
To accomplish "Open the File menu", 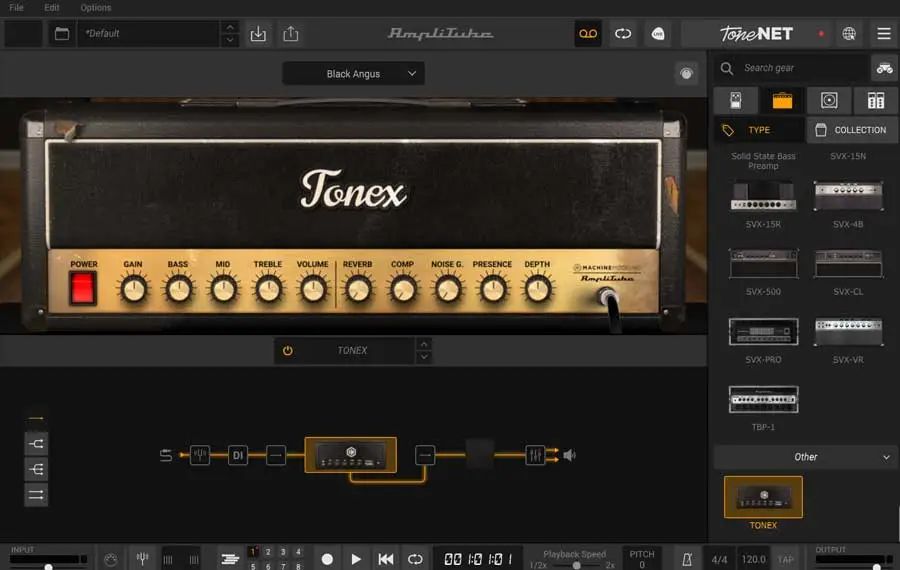I will point(16,7).
